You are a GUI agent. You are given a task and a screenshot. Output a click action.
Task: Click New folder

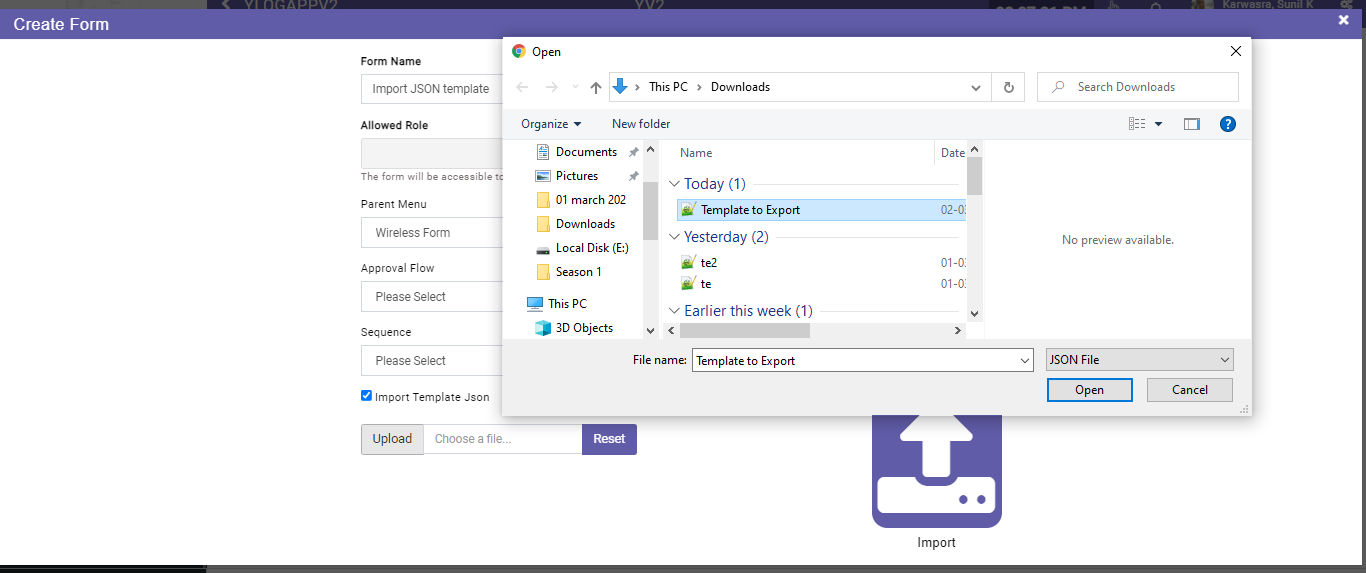[641, 124]
